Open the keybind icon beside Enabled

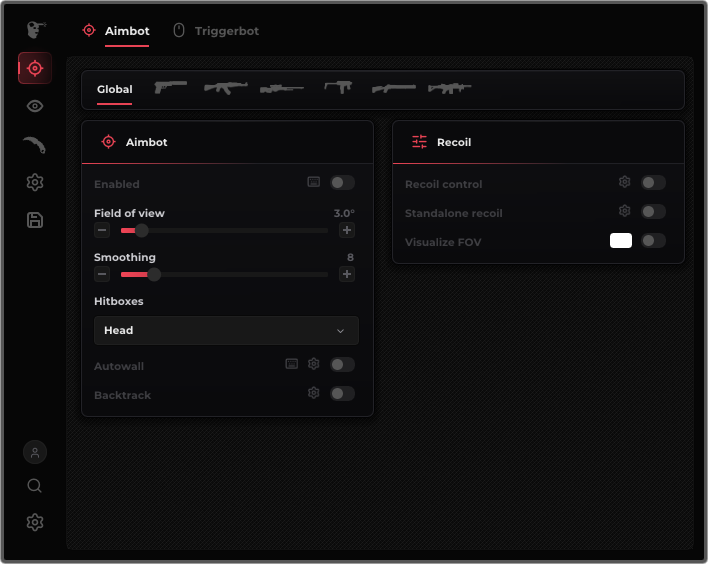pos(314,182)
